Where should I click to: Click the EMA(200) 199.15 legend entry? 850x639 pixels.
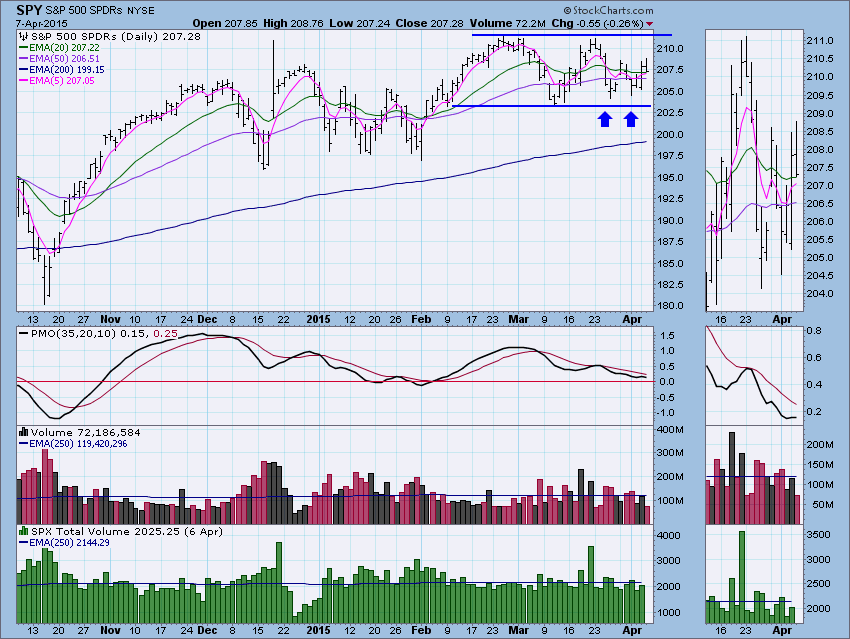point(67,69)
